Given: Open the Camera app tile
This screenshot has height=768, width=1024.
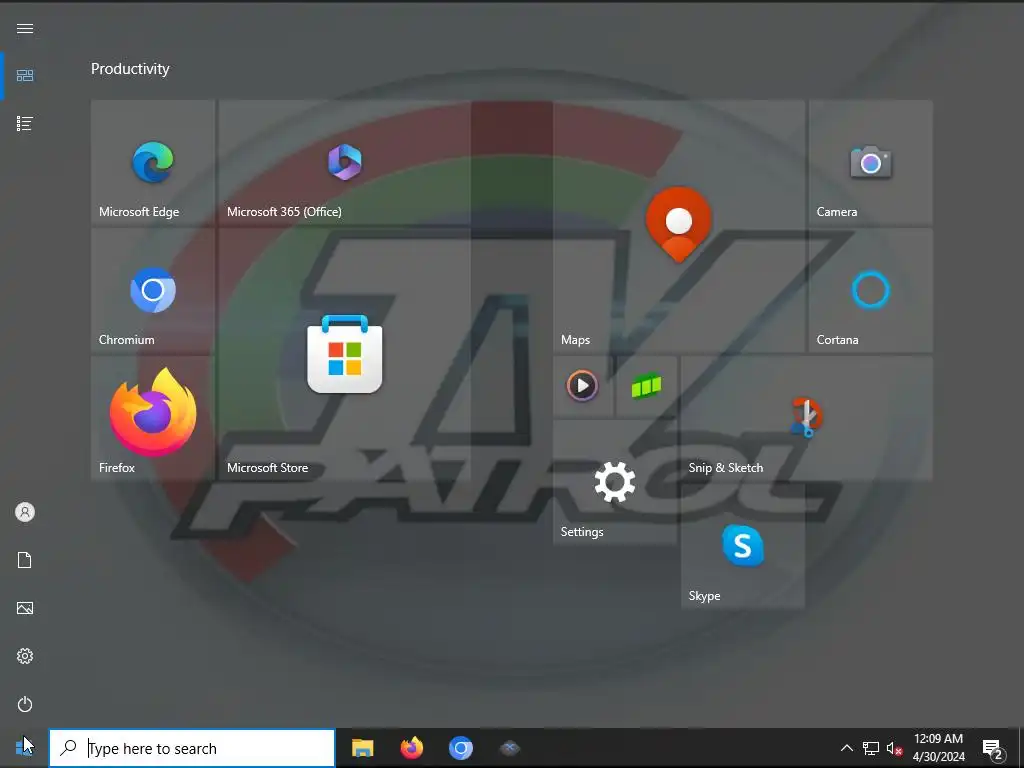Looking at the screenshot, I should [871, 162].
